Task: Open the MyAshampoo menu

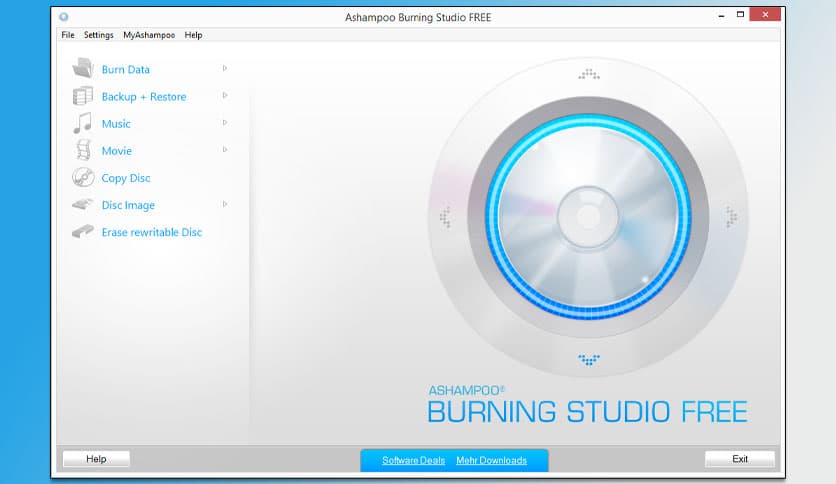Action: pos(149,35)
